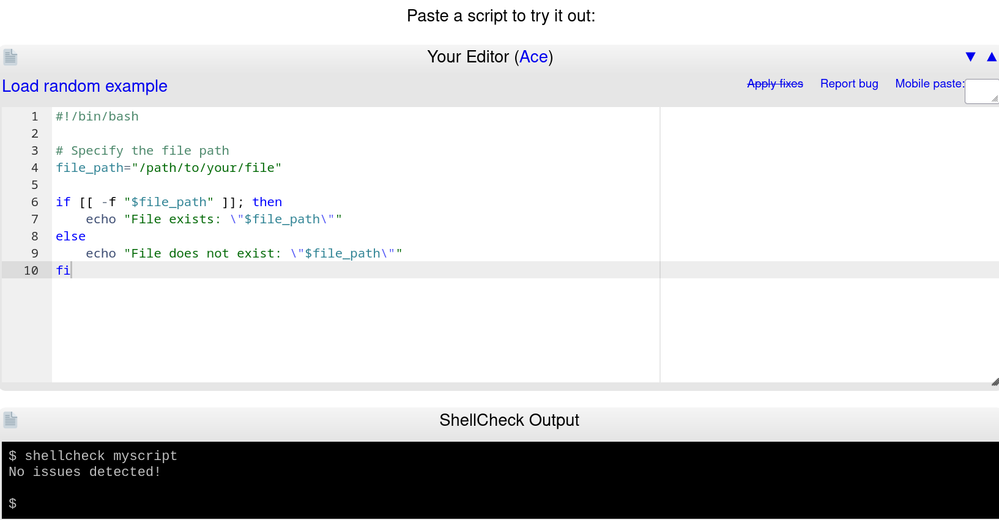This screenshot has height=520, width=999.
Task: Load a random example script
Action: pos(85,86)
